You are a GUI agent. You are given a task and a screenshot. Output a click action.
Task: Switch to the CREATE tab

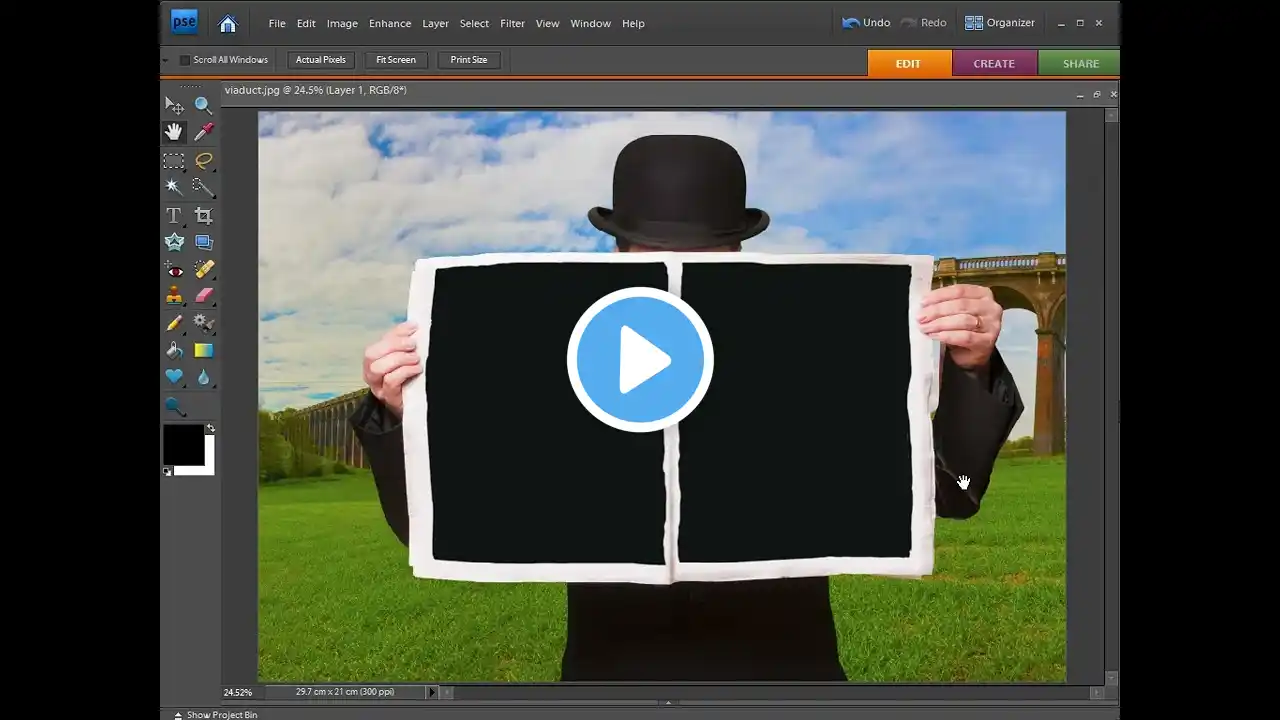point(994,63)
